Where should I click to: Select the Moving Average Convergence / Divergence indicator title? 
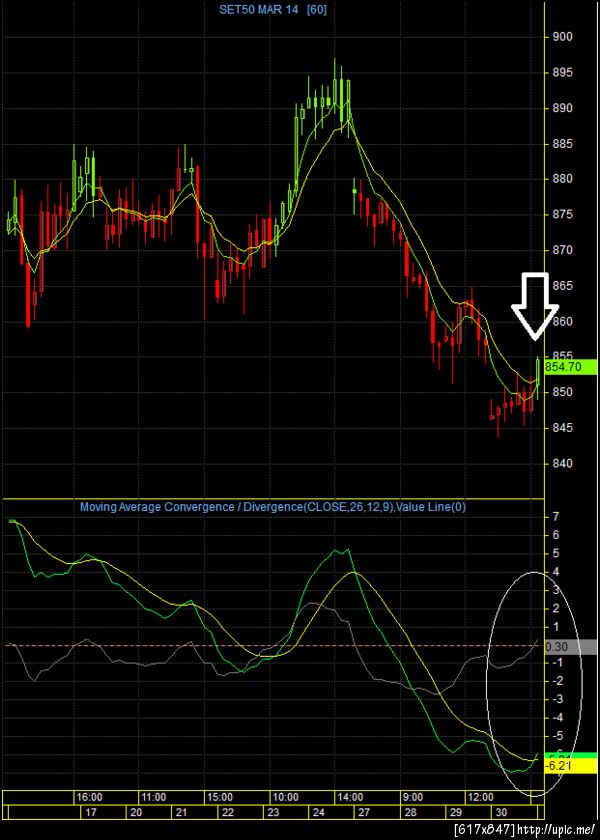273,506
